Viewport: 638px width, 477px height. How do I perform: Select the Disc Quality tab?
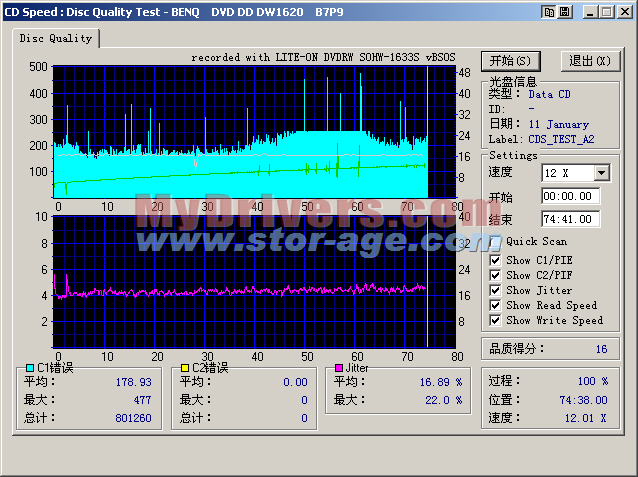coord(56,38)
